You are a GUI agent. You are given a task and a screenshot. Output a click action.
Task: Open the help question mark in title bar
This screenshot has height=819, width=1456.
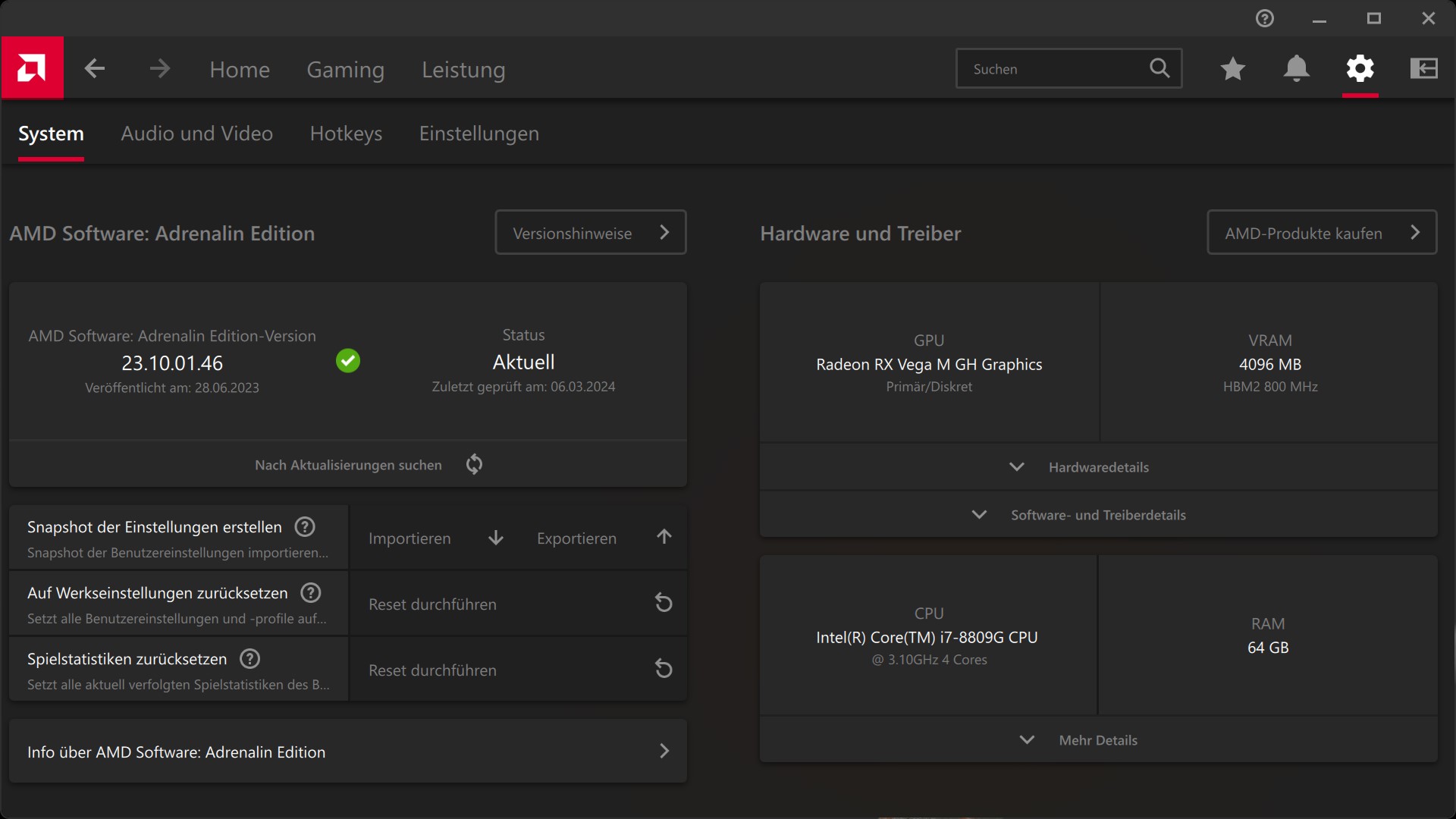pyautogui.click(x=1264, y=18)
